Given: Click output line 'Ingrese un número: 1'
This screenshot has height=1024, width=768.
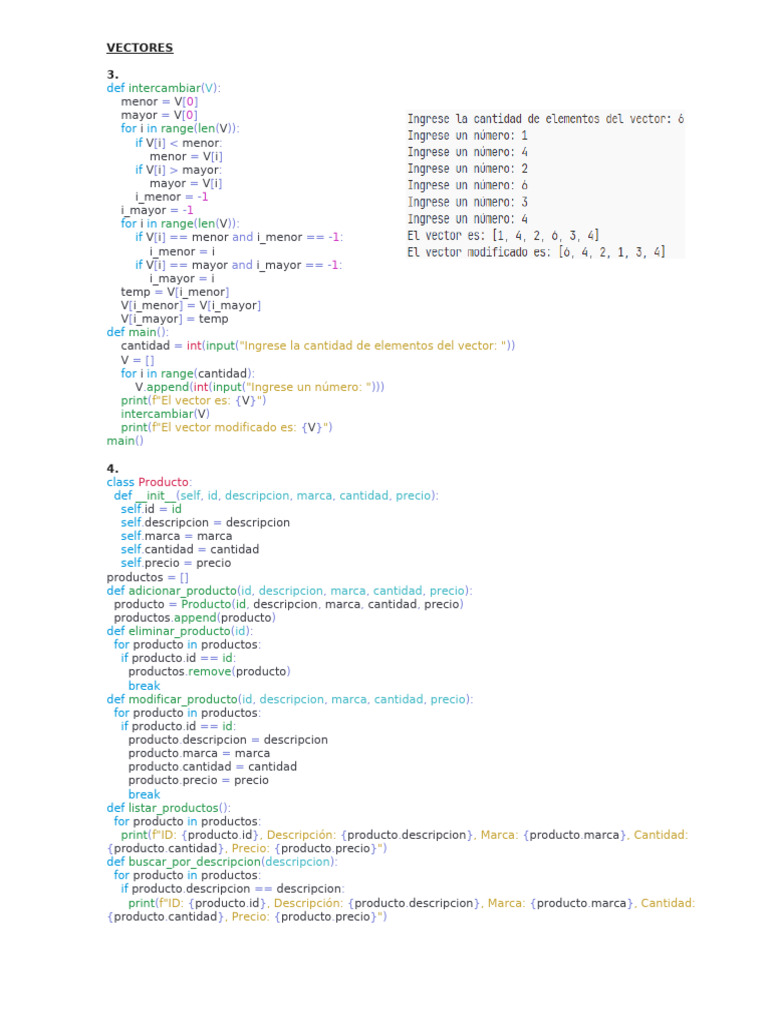Looking at the screenshot, I should 468,135.
